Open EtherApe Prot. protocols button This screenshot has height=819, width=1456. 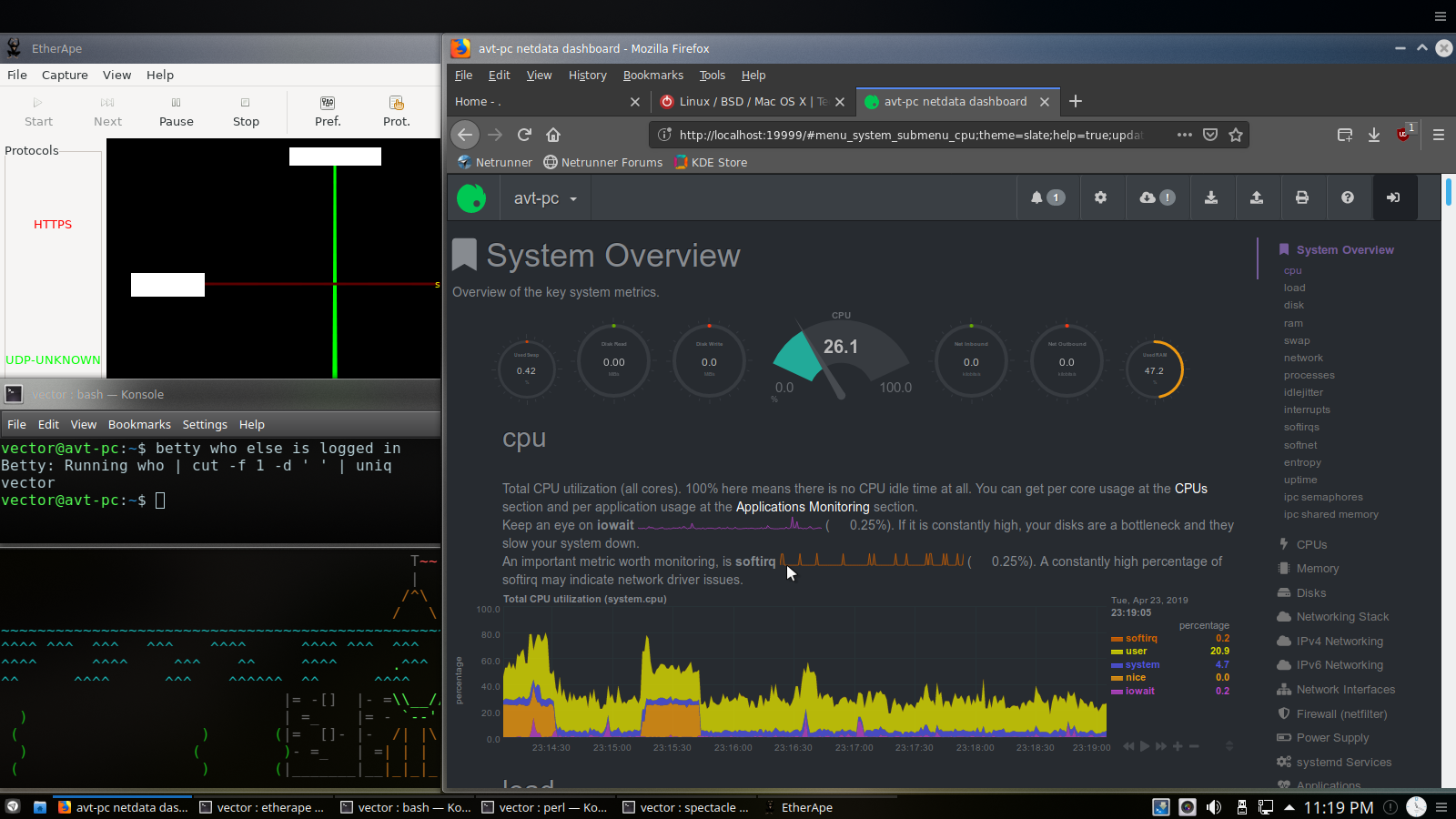(x=397, y=112)
